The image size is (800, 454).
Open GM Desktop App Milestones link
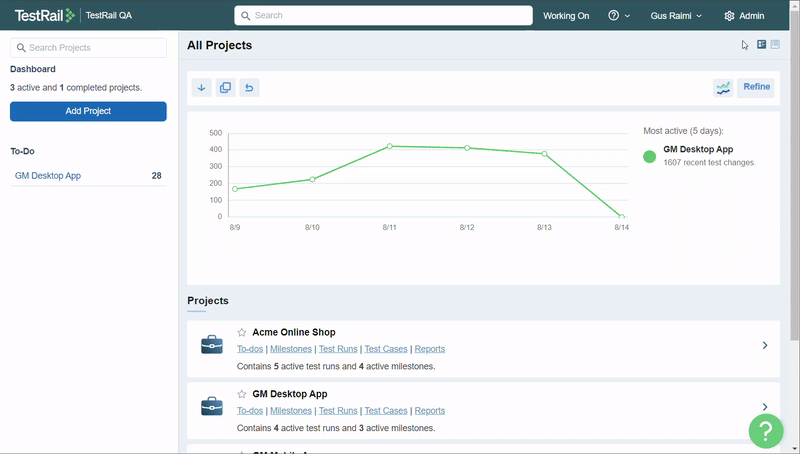point(291,411)
